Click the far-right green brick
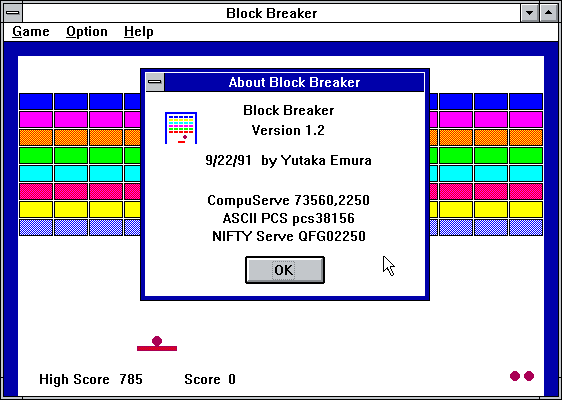562x400 pixels. (526, 156)
